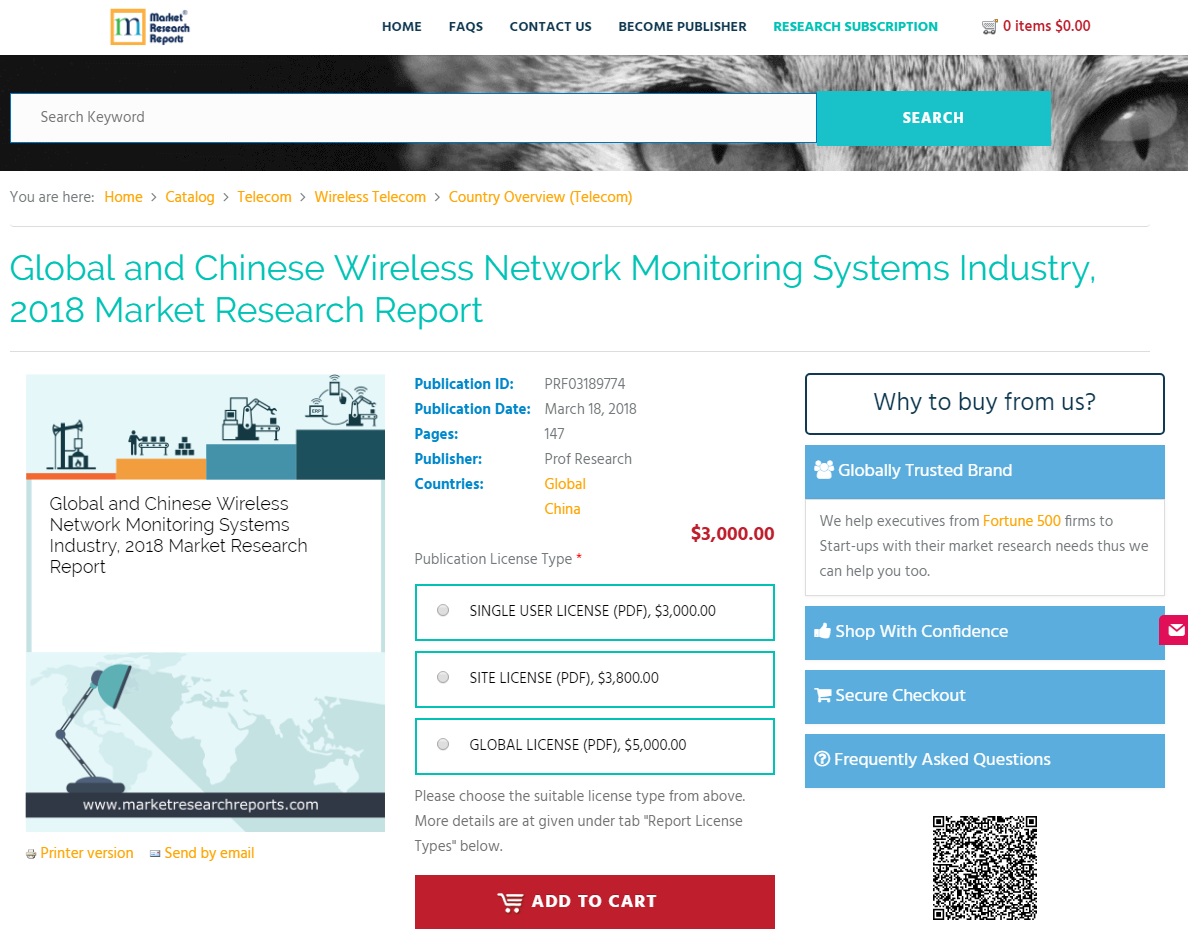This screenshot has height=929, width=1188.
Task: Click the cart icon on Secure Checkout bar
Action: [x=822, y=695]
